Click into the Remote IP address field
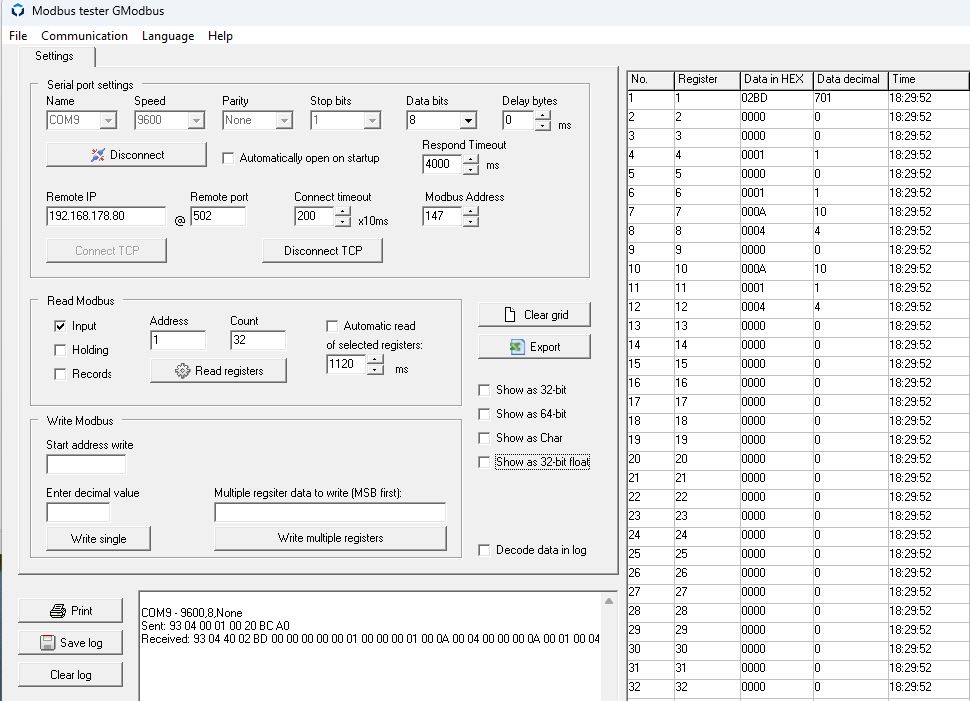The image size is (970, 701). (x=106, y=216)
